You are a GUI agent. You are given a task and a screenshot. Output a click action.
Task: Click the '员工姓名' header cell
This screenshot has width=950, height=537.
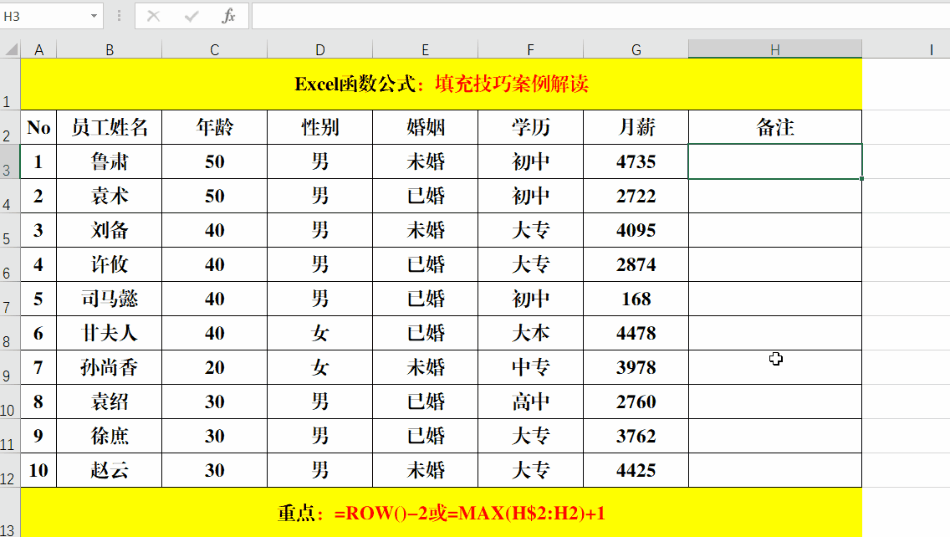109,127
